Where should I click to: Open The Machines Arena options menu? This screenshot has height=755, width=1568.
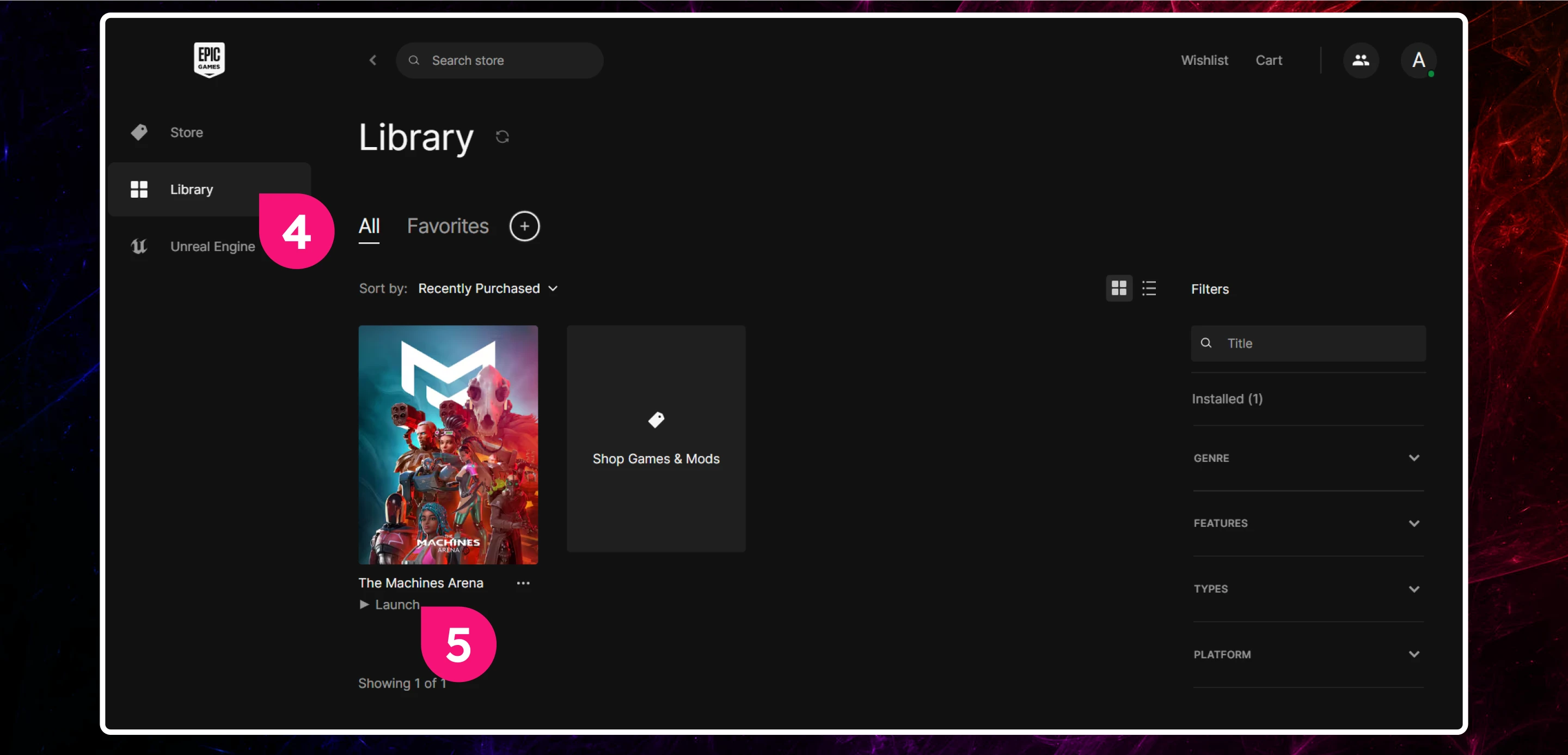(523, 583)
